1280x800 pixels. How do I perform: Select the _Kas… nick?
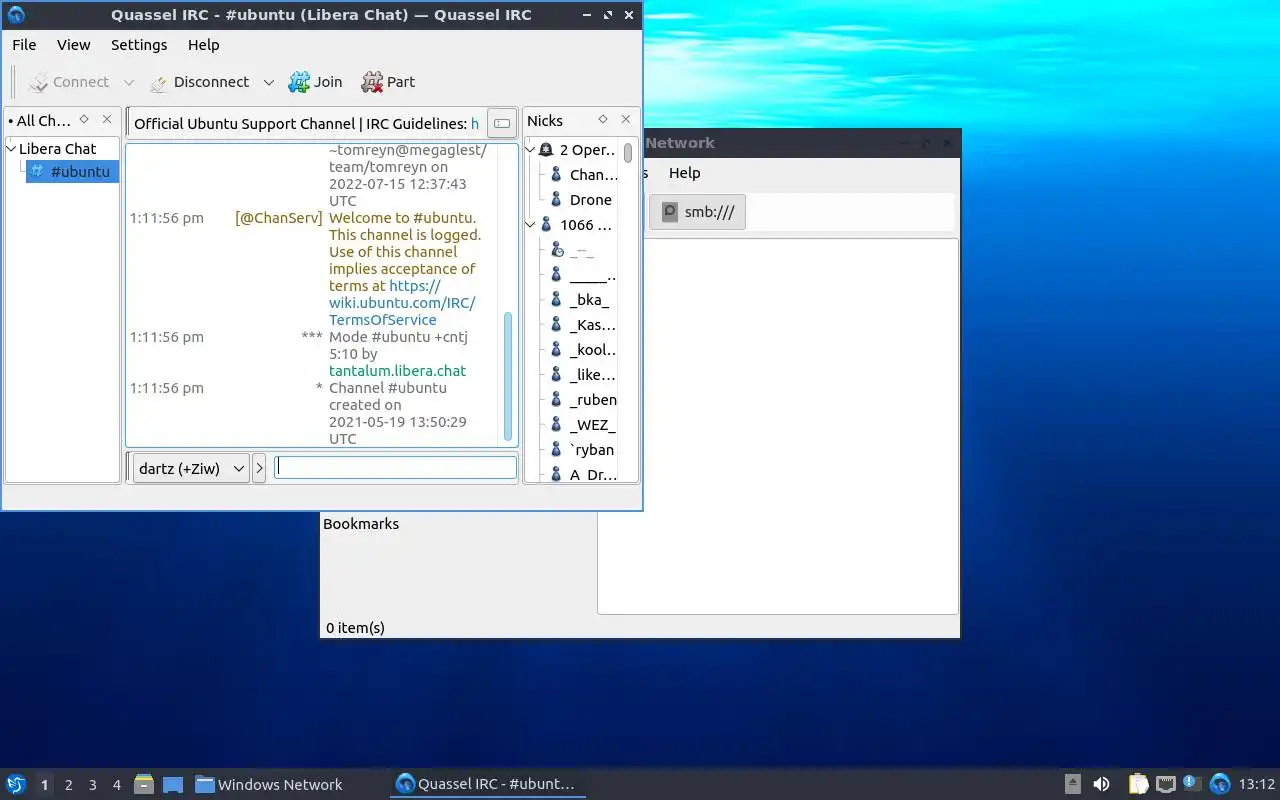(x=592, y=325)
